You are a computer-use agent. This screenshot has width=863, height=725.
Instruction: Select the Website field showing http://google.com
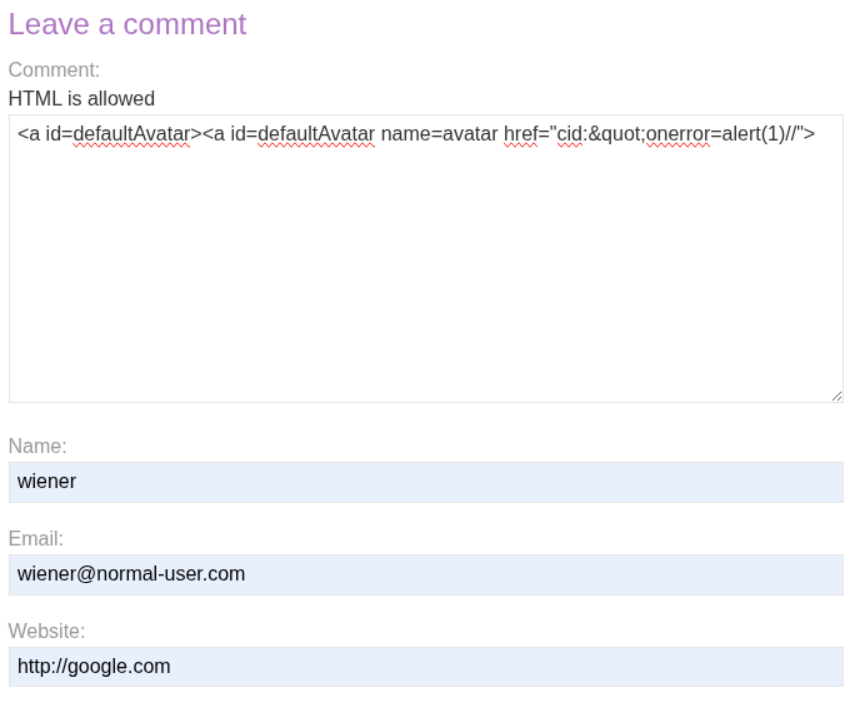click(425, 667)
